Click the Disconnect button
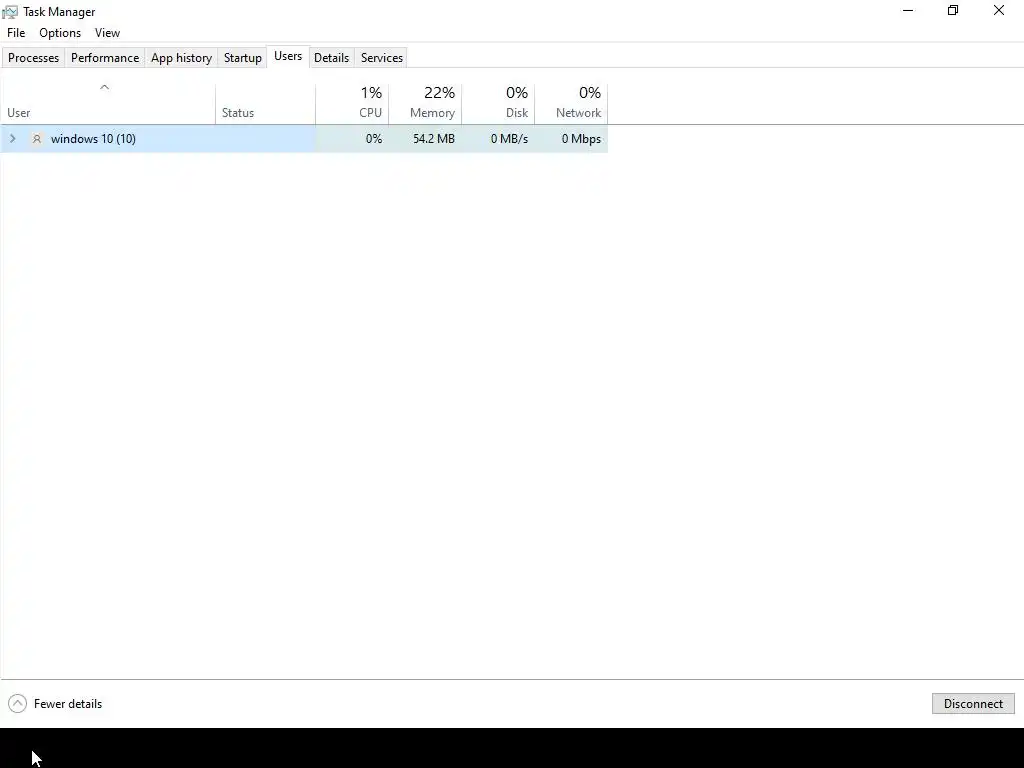This screenshot has width=1024, height=768. [x=973, y=703]
